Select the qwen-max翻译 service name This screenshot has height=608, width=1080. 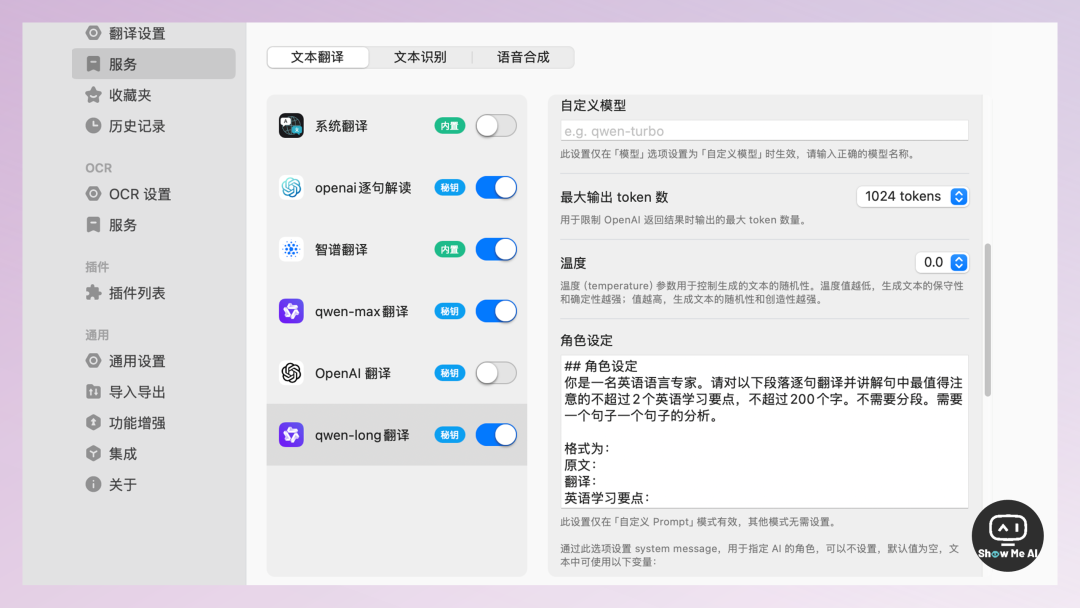362,311
